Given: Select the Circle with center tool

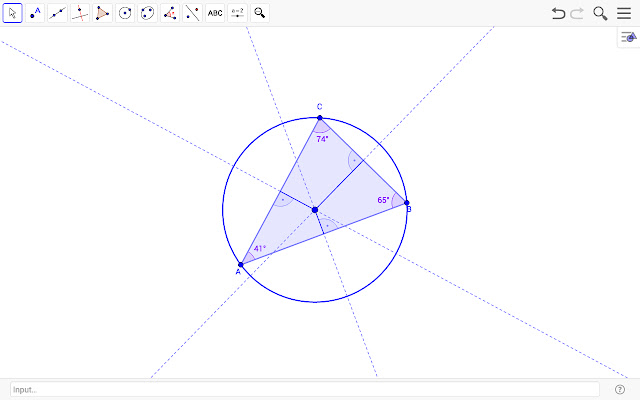Looking at the screenshot, I should (125, 13).
